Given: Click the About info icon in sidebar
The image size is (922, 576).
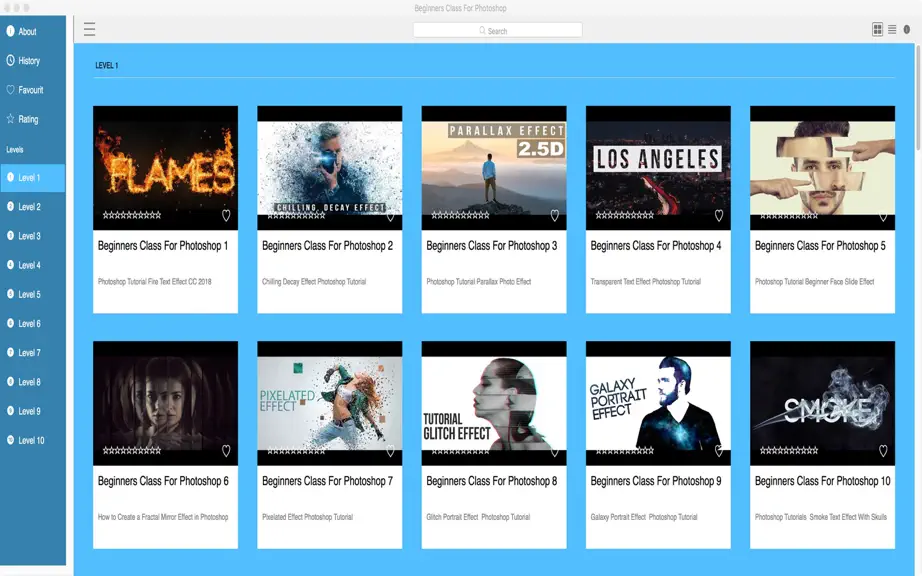Looking at the screenshot, I should 11,31.
